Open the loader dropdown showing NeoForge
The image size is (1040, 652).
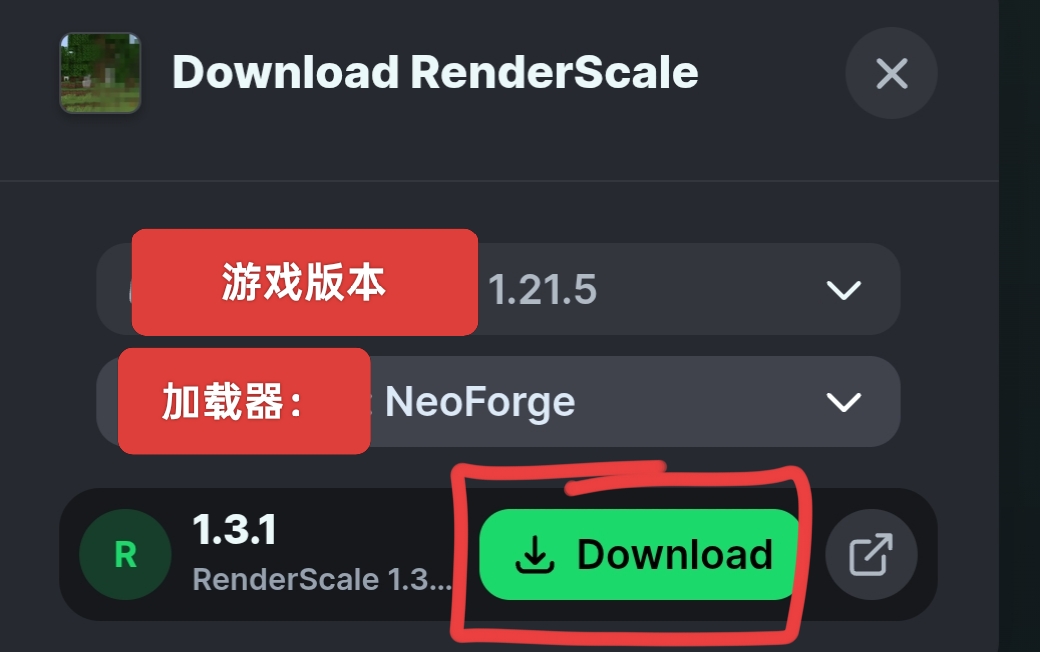[x=498, y=401]
